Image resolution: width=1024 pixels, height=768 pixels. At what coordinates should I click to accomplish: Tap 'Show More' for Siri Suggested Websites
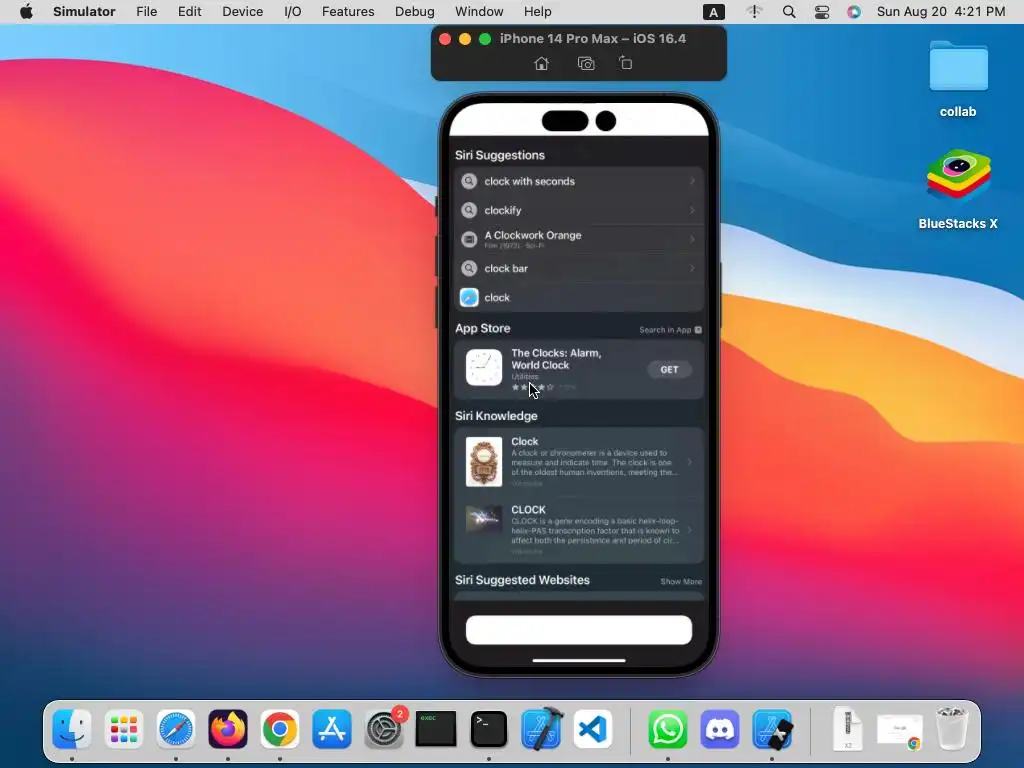tap(681, 581)
